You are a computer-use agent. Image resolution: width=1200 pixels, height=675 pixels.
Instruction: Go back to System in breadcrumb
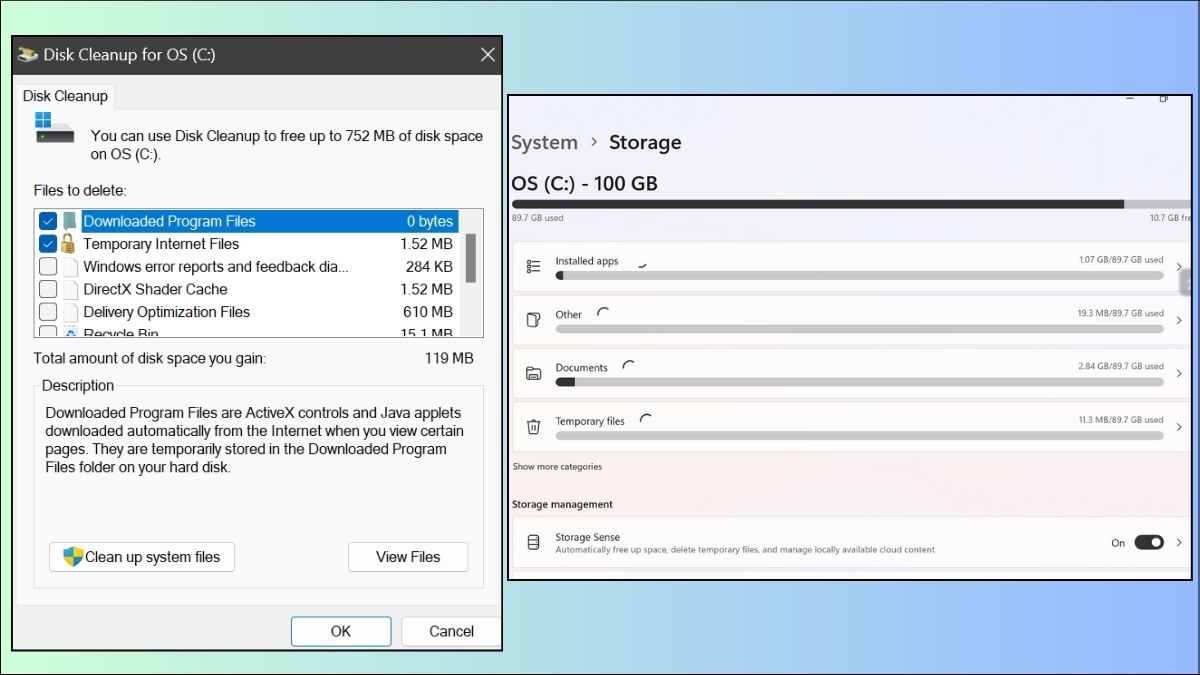544,143
